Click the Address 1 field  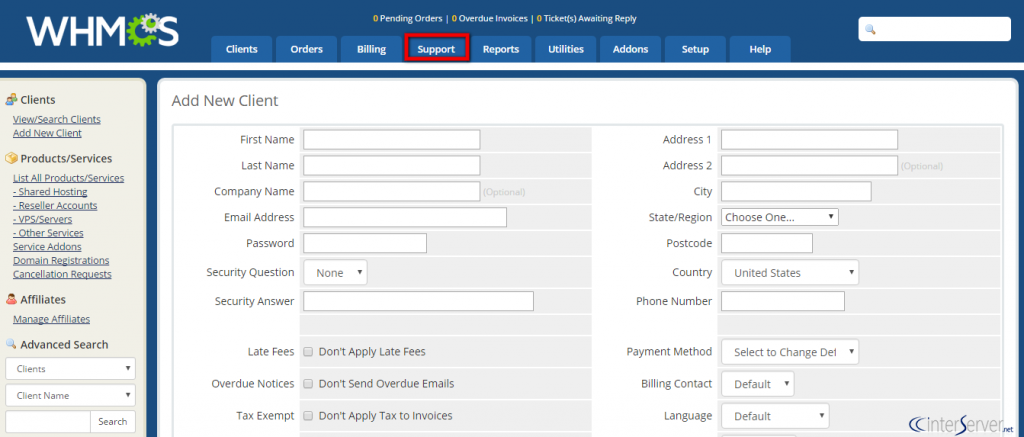click(809, 139)
